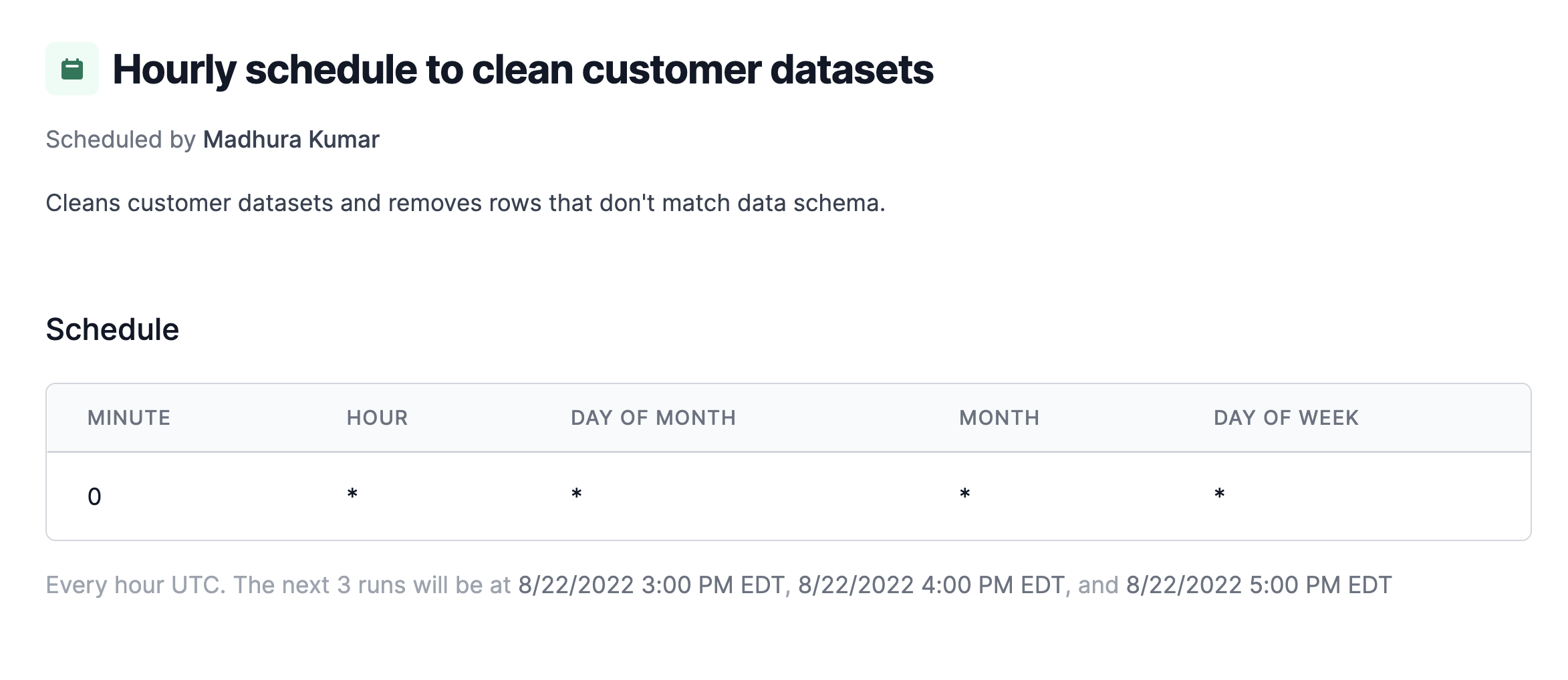The height and width of the screenshot is (680, 1568).
Task: Click the 5:00 PM EDT next run time
Action: tap(1259, 585)
